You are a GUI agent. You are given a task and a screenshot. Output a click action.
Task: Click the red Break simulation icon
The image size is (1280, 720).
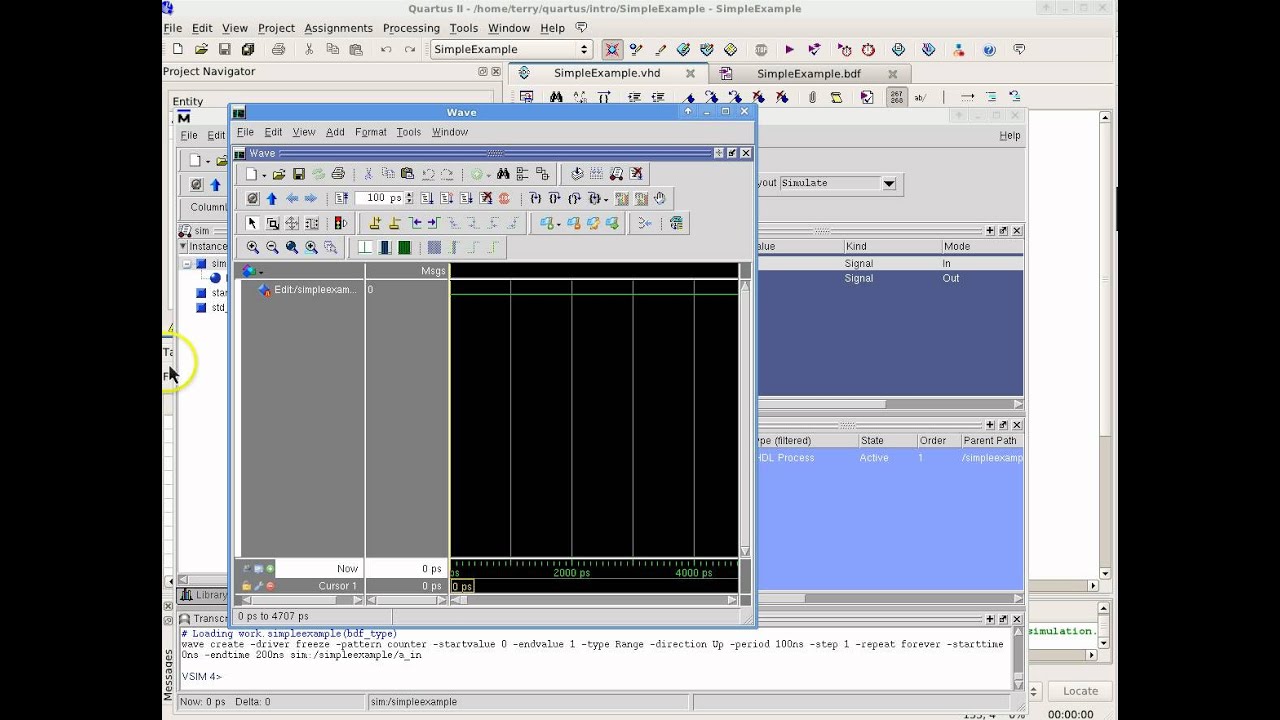pyautogui.click(x=504, y=198)
